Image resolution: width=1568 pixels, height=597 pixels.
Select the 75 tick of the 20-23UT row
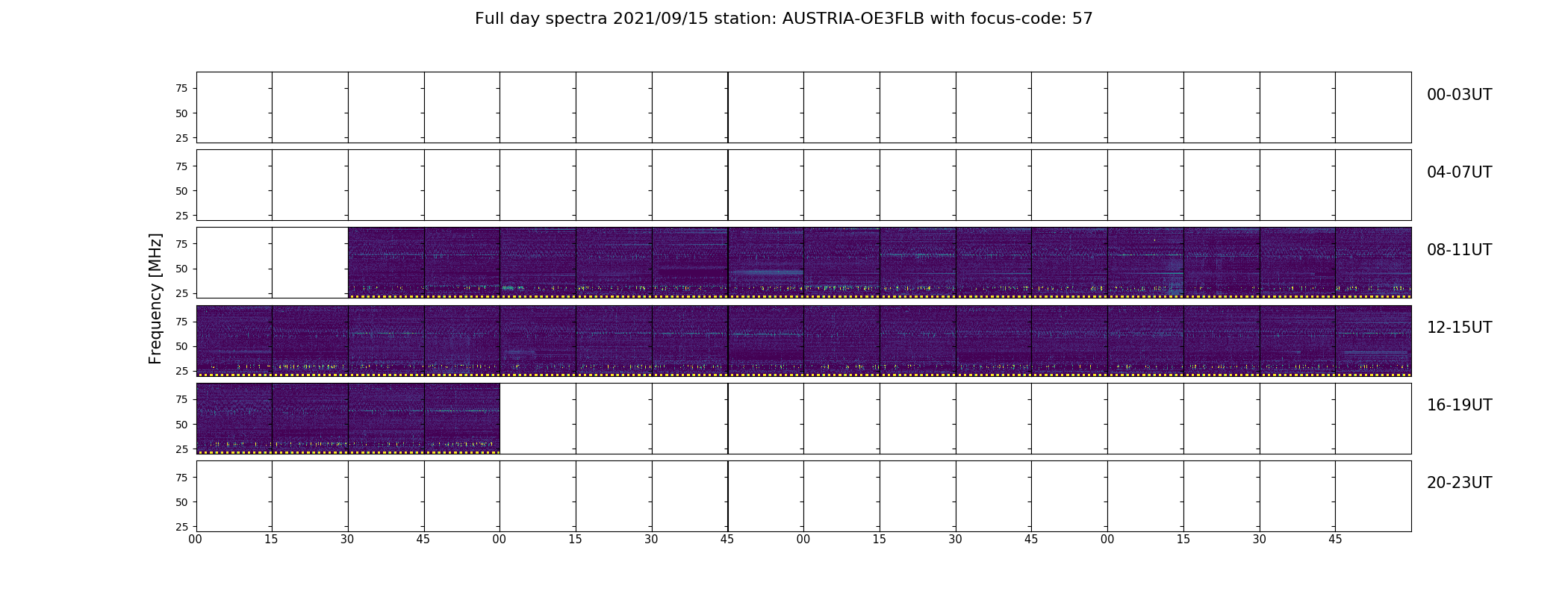(x=181, y=478)
